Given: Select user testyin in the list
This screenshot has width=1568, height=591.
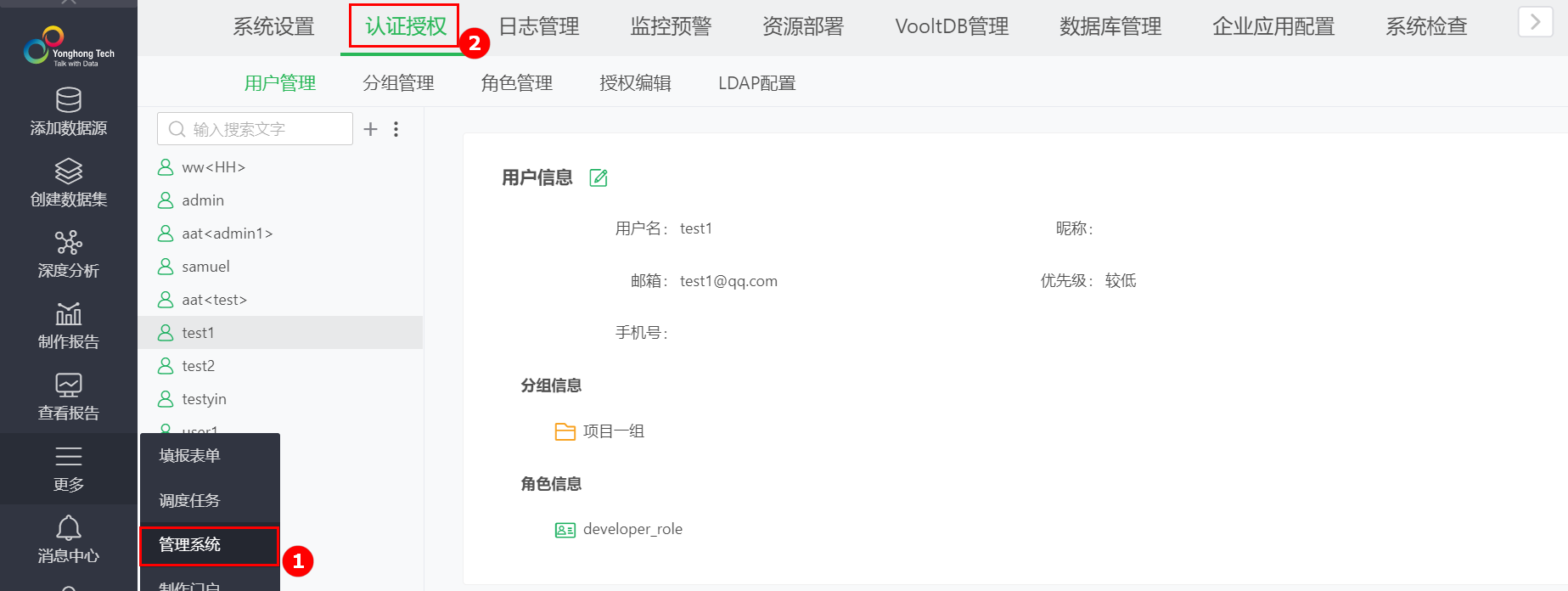Looking at the screenshot, I should point(280,399).
